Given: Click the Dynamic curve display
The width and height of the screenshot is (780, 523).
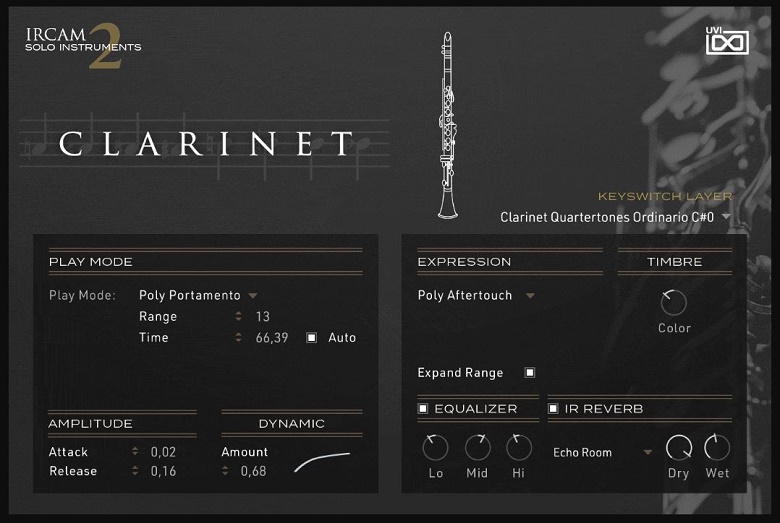Looking at the screenshot, I should 322,462.
